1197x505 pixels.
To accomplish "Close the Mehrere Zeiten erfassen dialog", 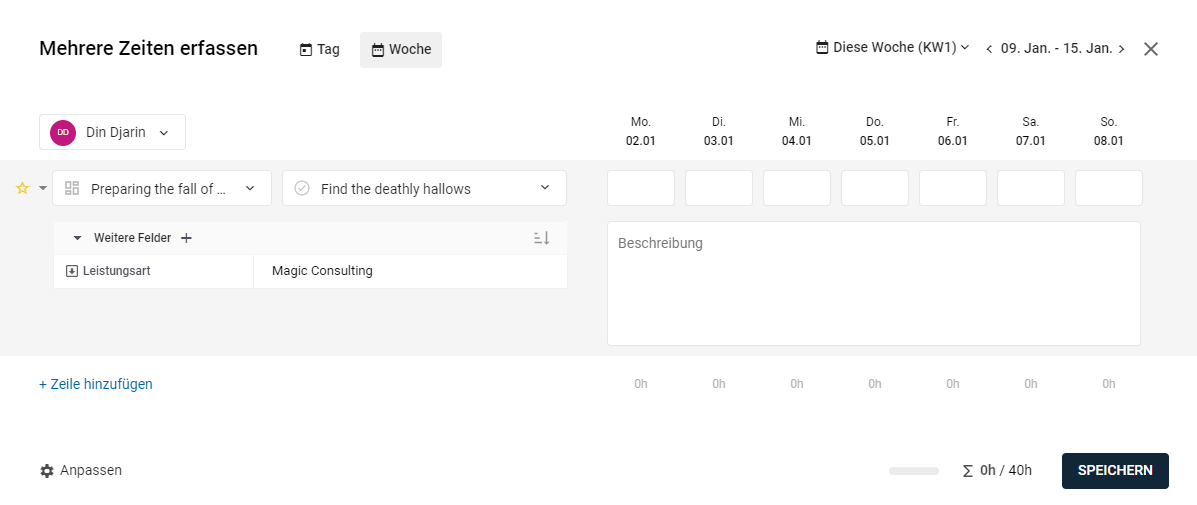I will pos(1151,49).
